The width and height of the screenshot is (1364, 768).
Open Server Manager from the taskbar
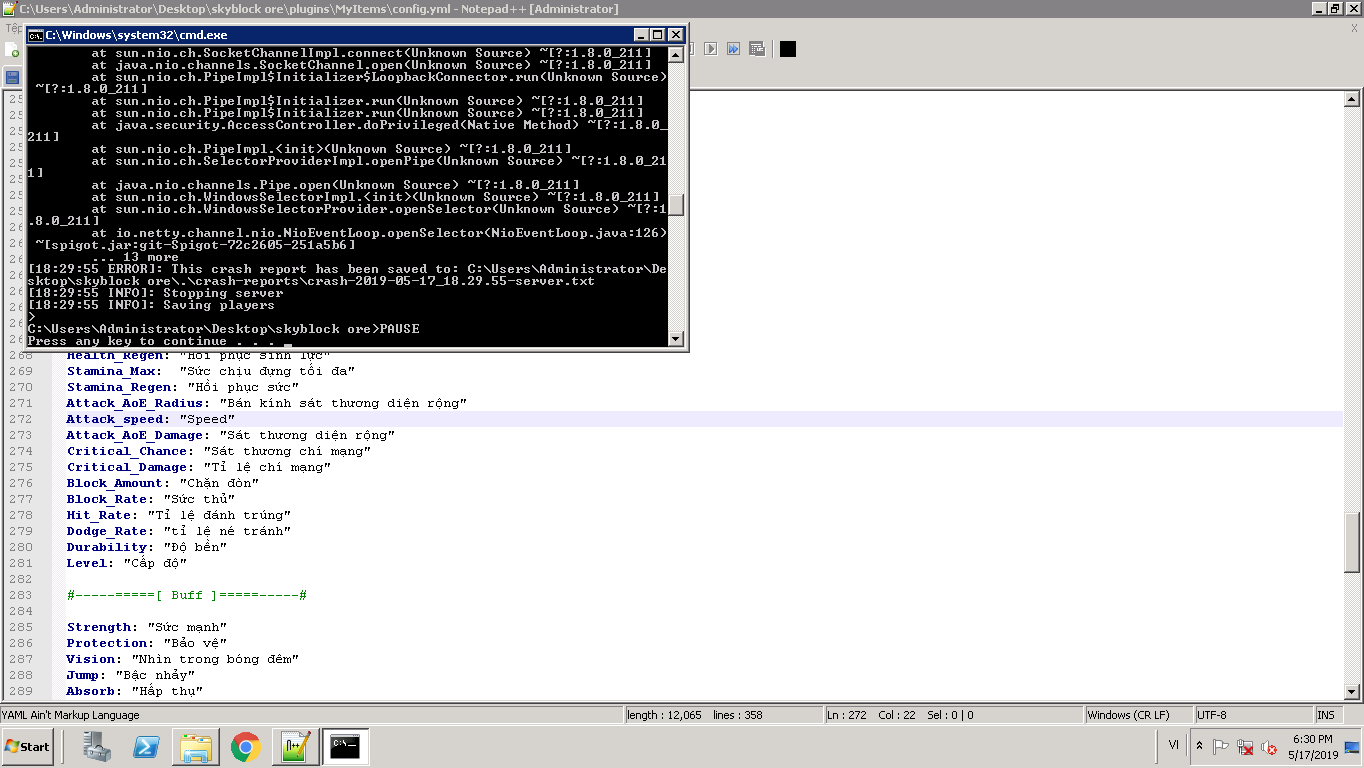tap(97, 746)
